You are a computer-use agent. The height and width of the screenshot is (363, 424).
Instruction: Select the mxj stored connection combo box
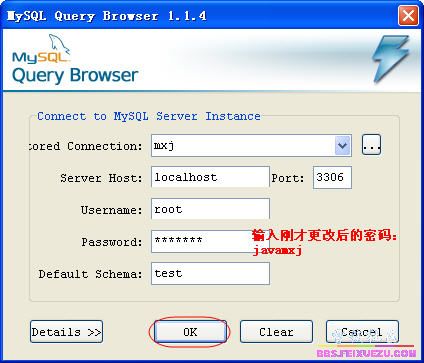click(x=251, y=146)
